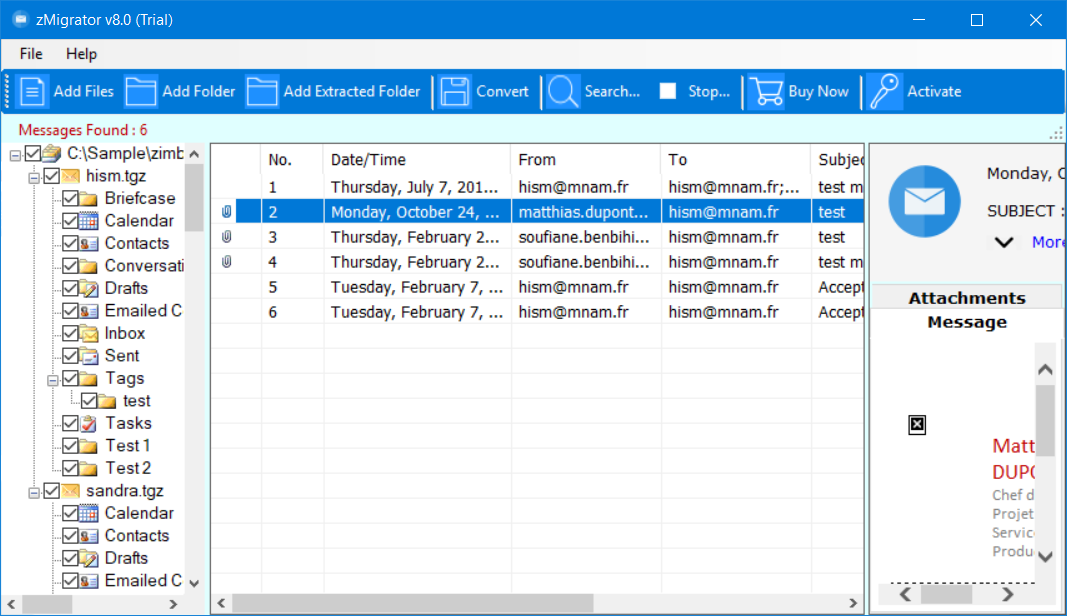Click the attachment paperclip on row 4
This screenshot has width=1067, height=616.
(227, 262)
